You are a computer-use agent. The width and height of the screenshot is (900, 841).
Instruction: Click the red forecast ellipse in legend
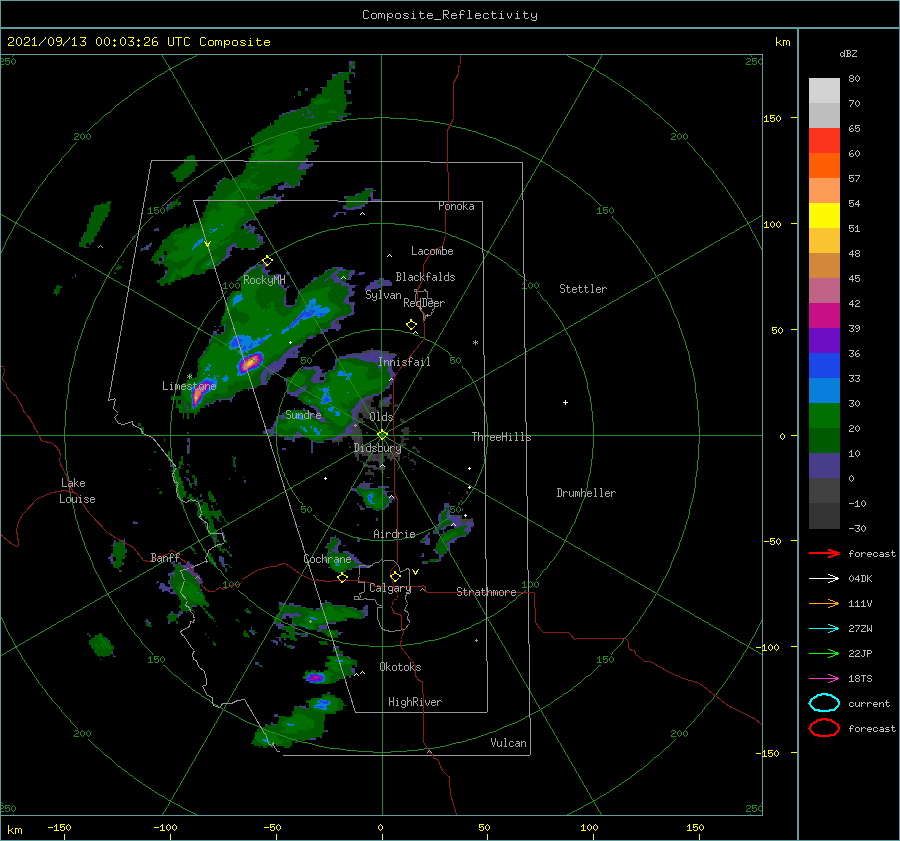point(824,728)
